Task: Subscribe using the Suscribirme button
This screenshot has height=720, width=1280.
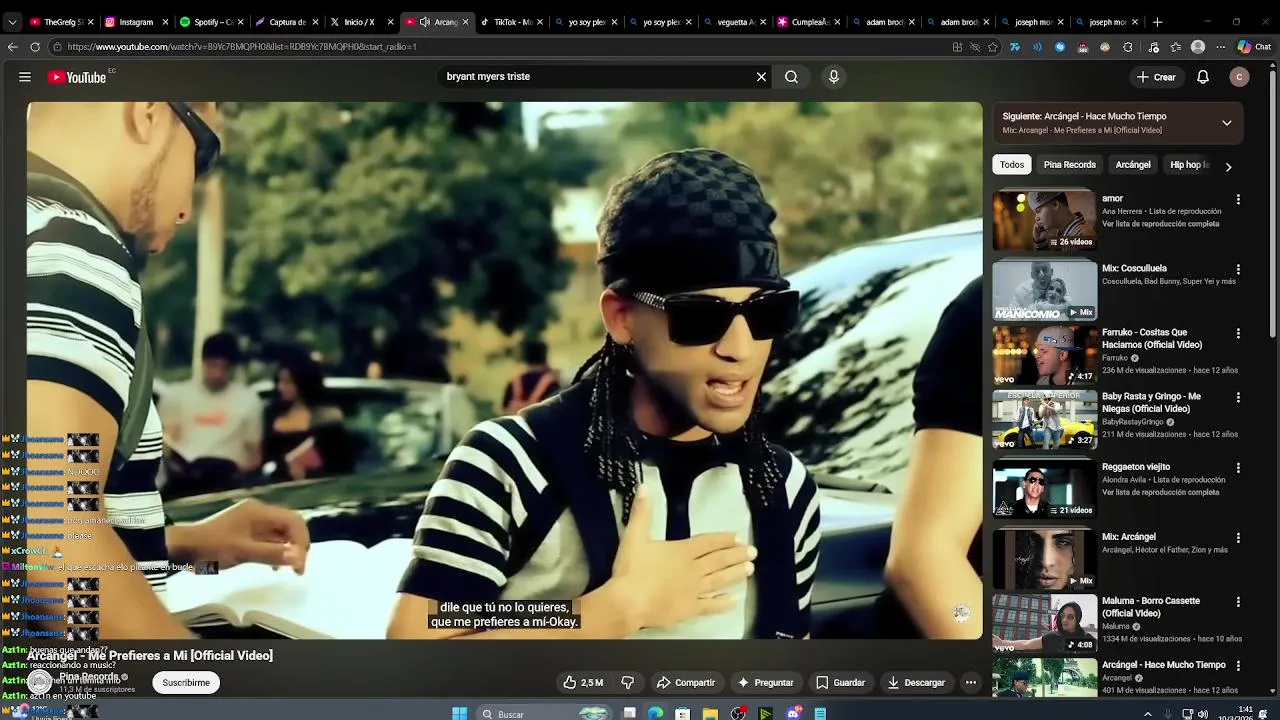Action: pyautogui.click(x=186, y=683)
